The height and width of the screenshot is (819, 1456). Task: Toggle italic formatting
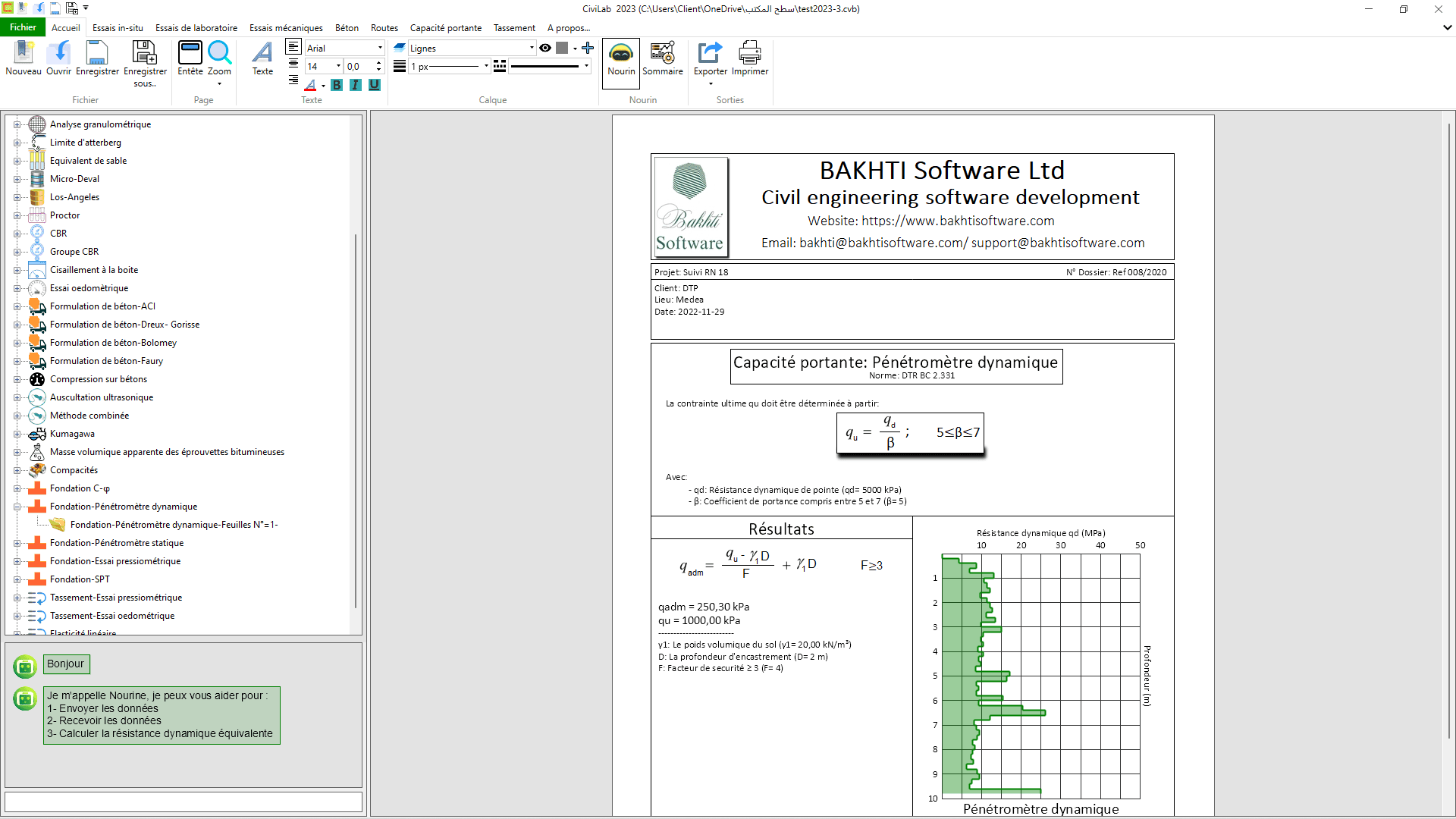click(x=356, y=85)
